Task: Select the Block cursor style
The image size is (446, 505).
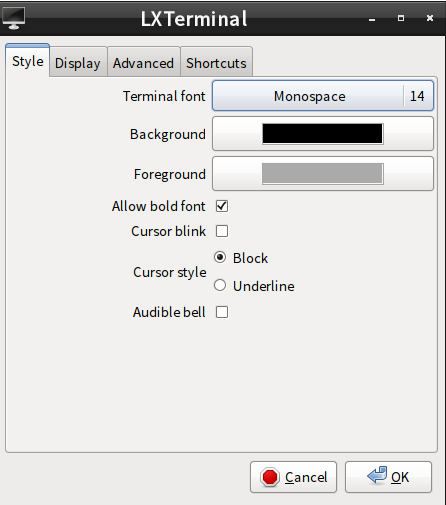Action: click(x=220, y=258)
